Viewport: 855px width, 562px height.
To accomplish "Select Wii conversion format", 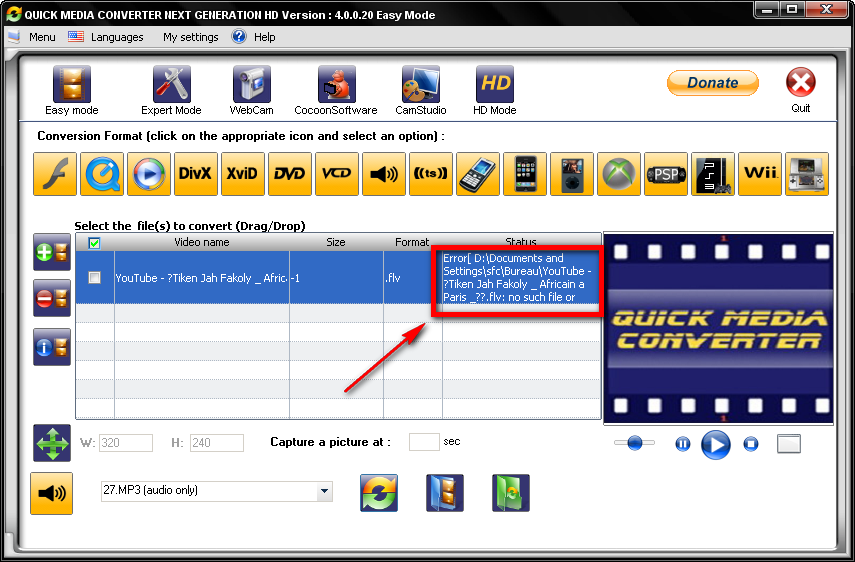I will point(760,174).
